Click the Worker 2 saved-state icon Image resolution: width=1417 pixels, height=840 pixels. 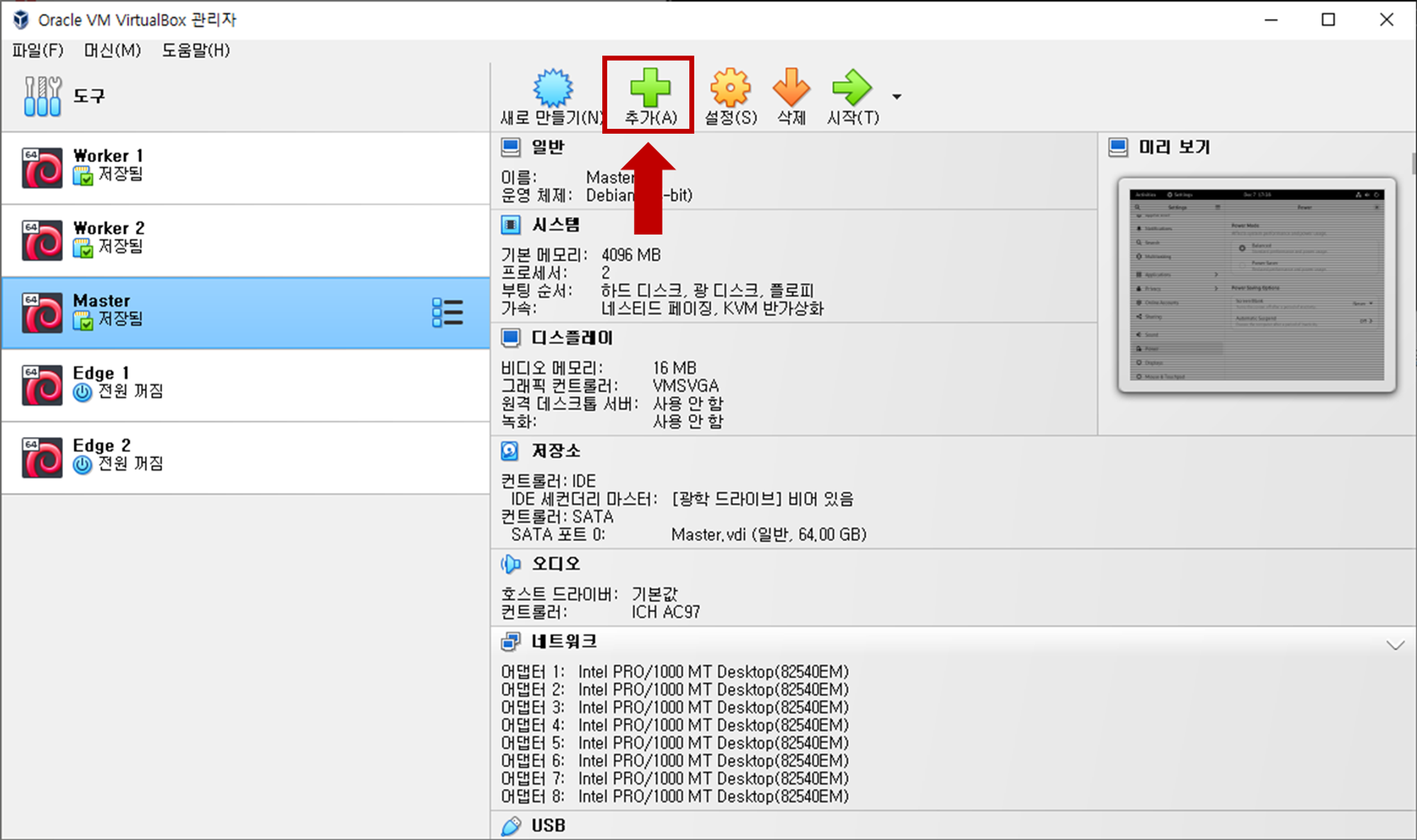pyautogui.click(x=83, y=248)
